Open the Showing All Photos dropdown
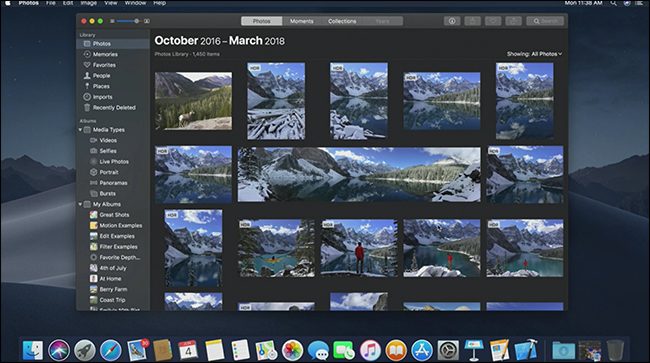 534,54
